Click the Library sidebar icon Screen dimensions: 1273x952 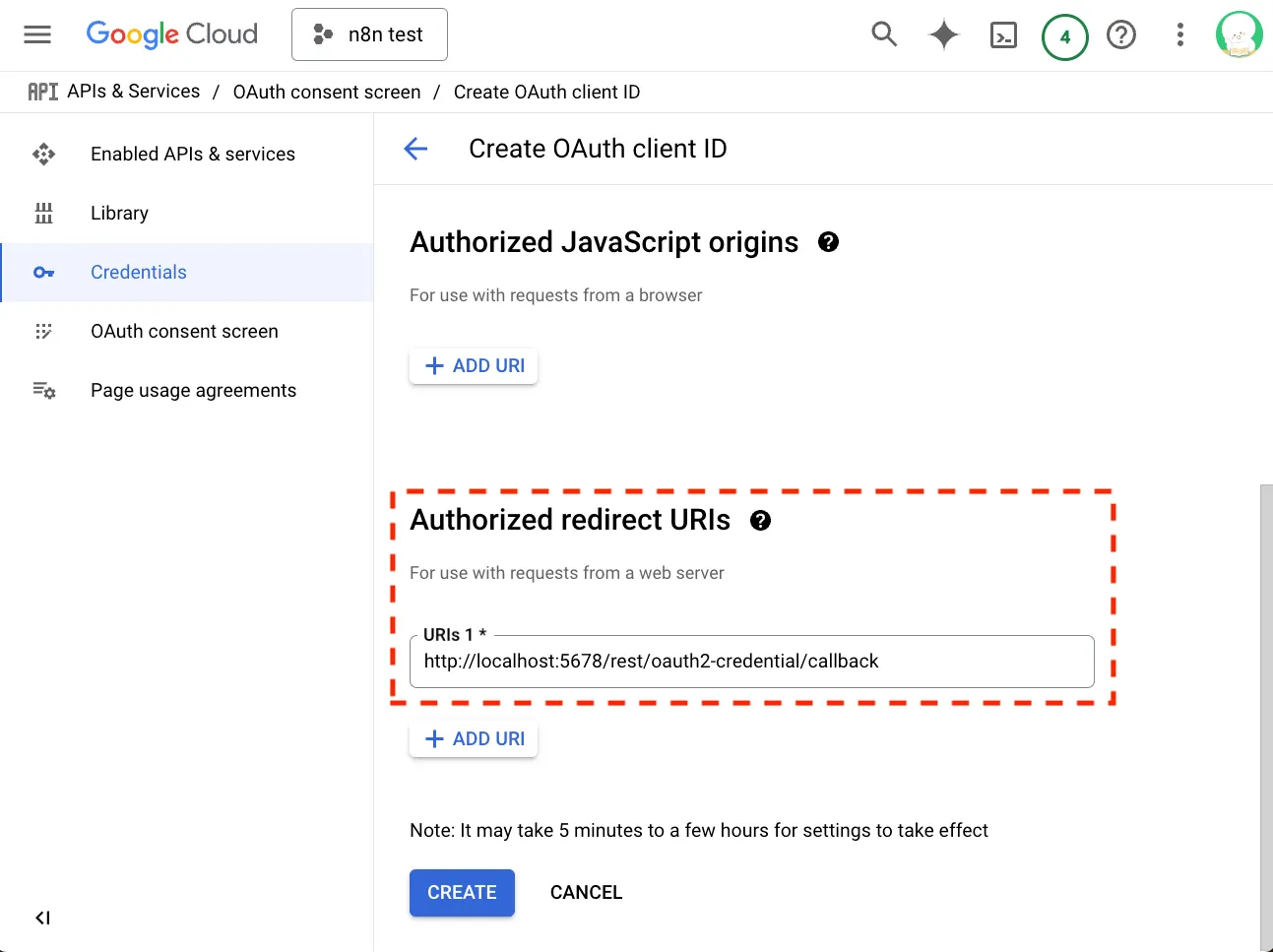43,213
